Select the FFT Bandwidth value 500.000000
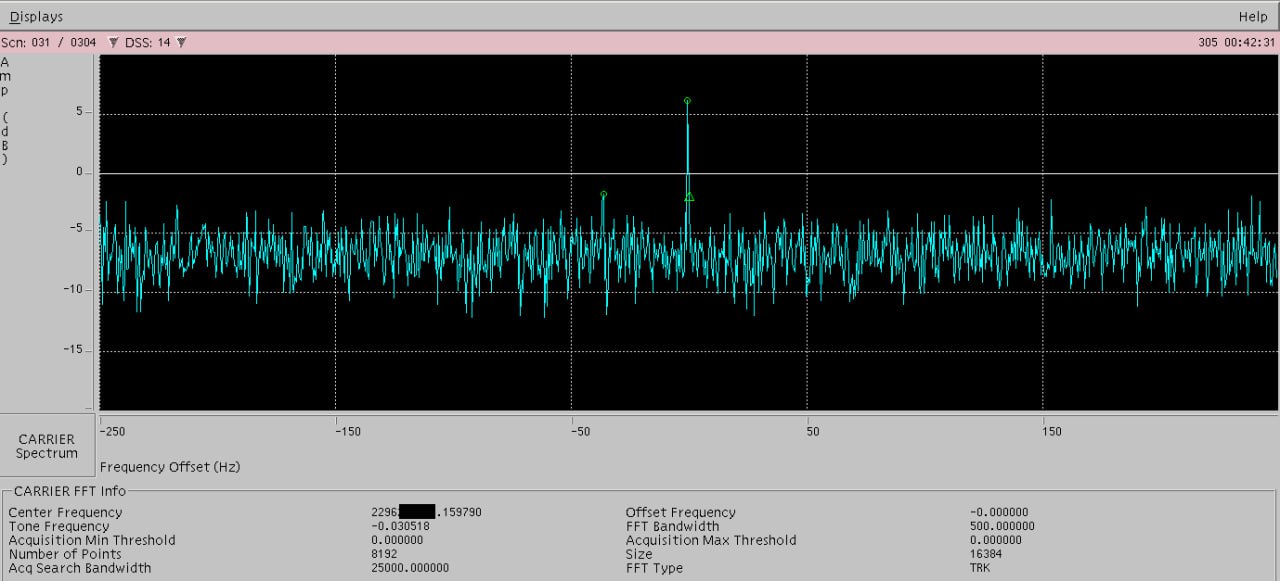 1002,526
